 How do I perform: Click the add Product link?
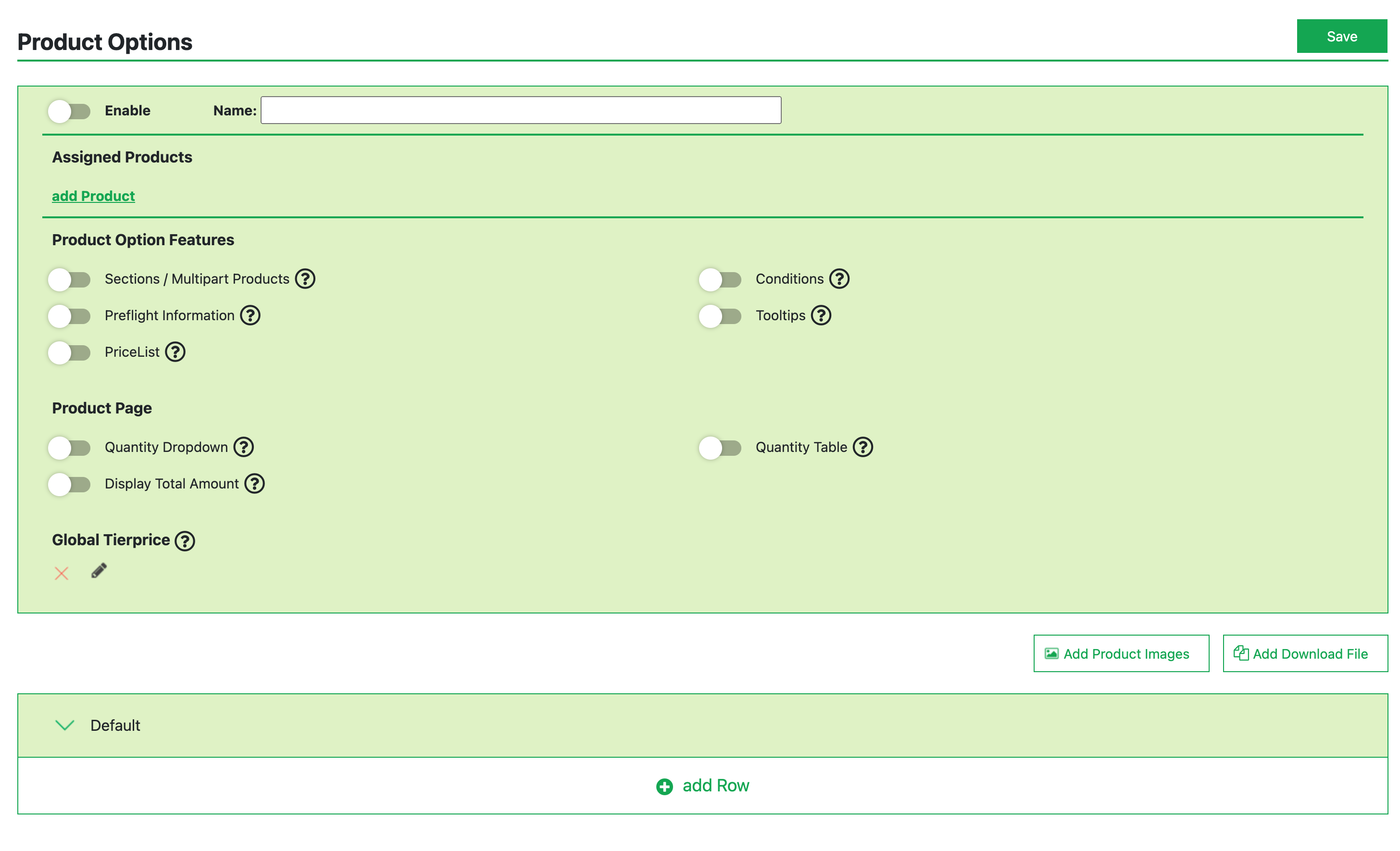click(x=93, y=196)
